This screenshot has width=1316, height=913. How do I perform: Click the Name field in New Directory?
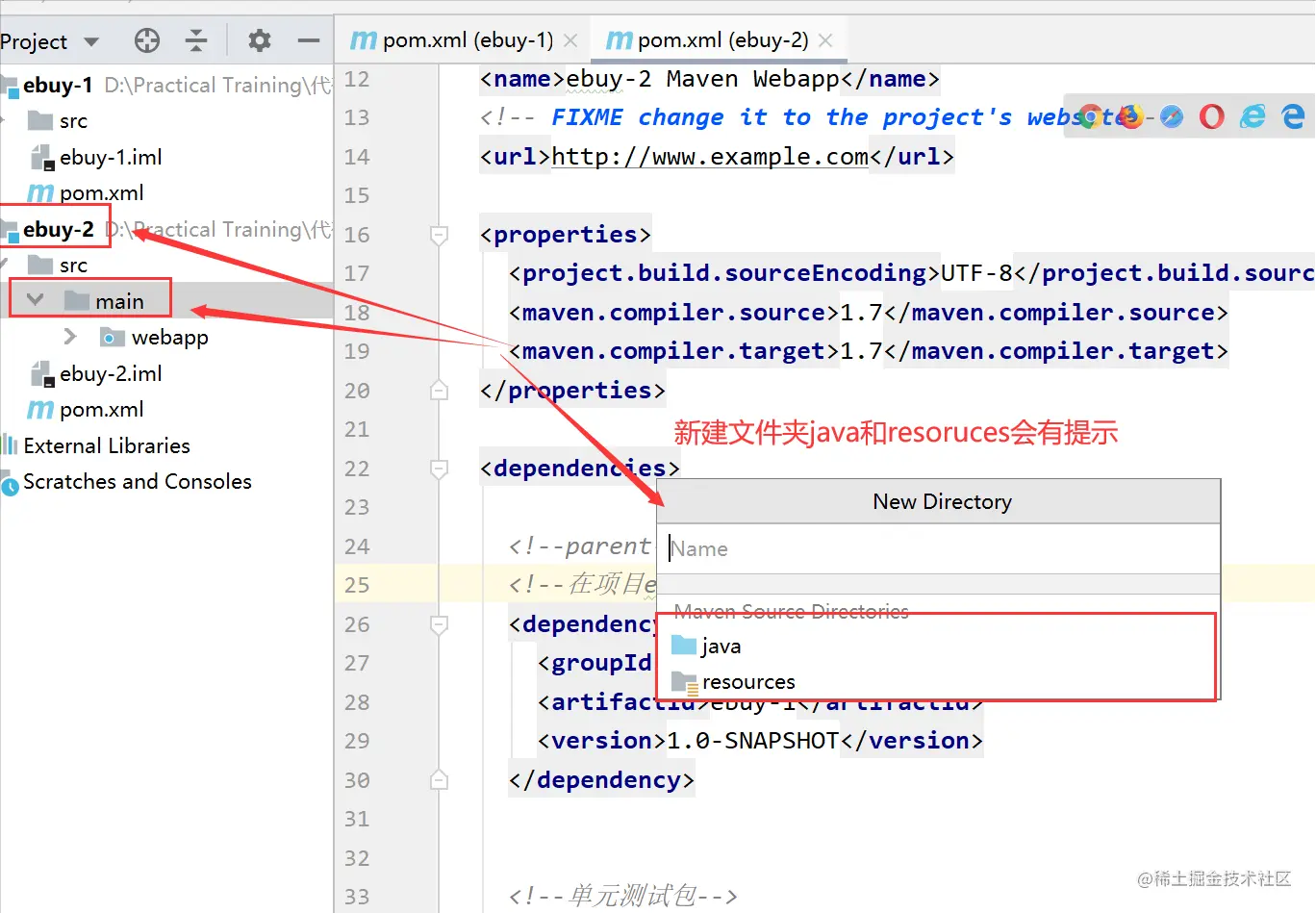939,548
